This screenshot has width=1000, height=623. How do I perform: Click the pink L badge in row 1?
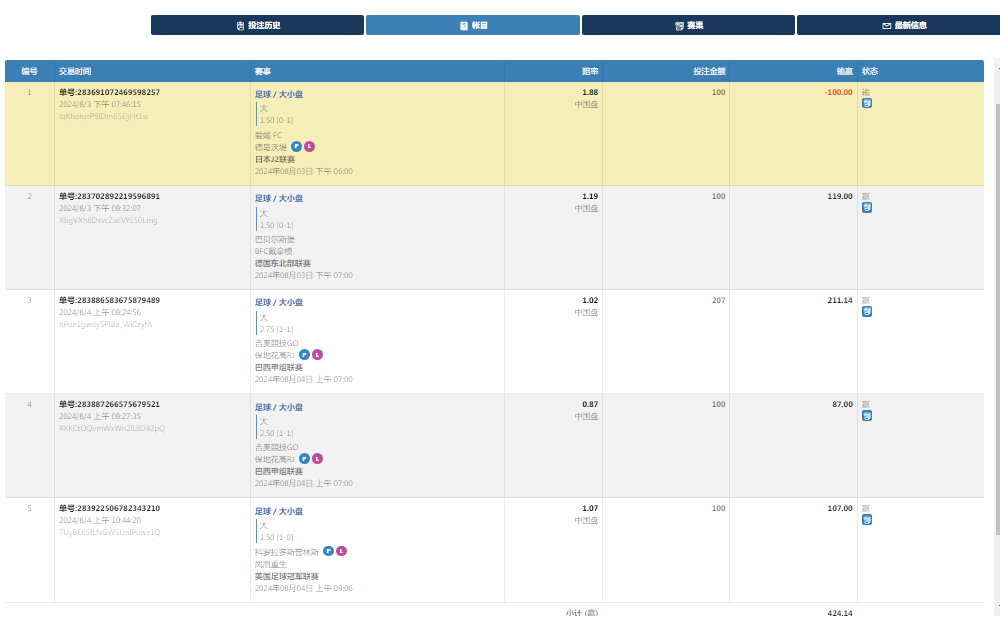click(310, 146)
